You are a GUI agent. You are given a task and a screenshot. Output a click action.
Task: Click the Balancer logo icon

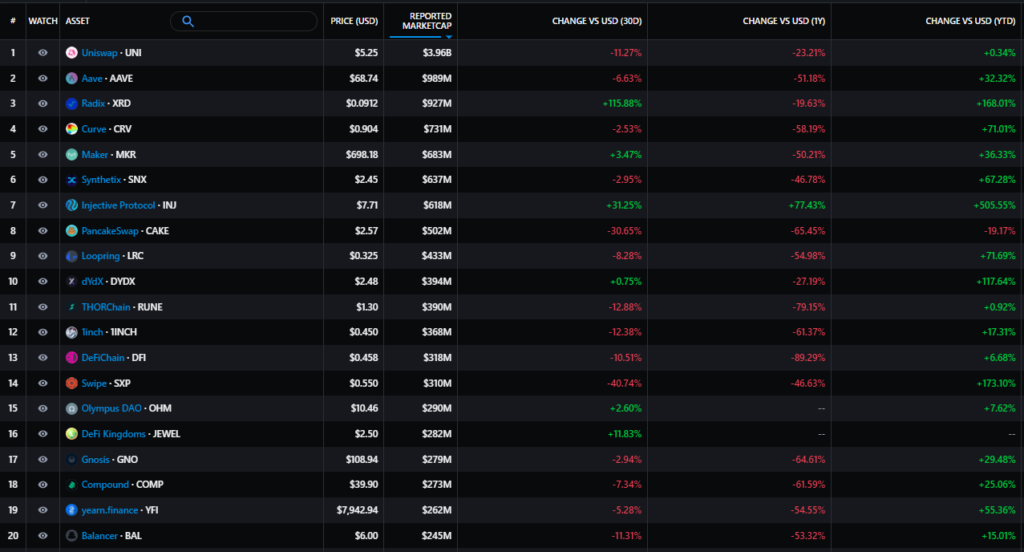(x=72, y=536)
